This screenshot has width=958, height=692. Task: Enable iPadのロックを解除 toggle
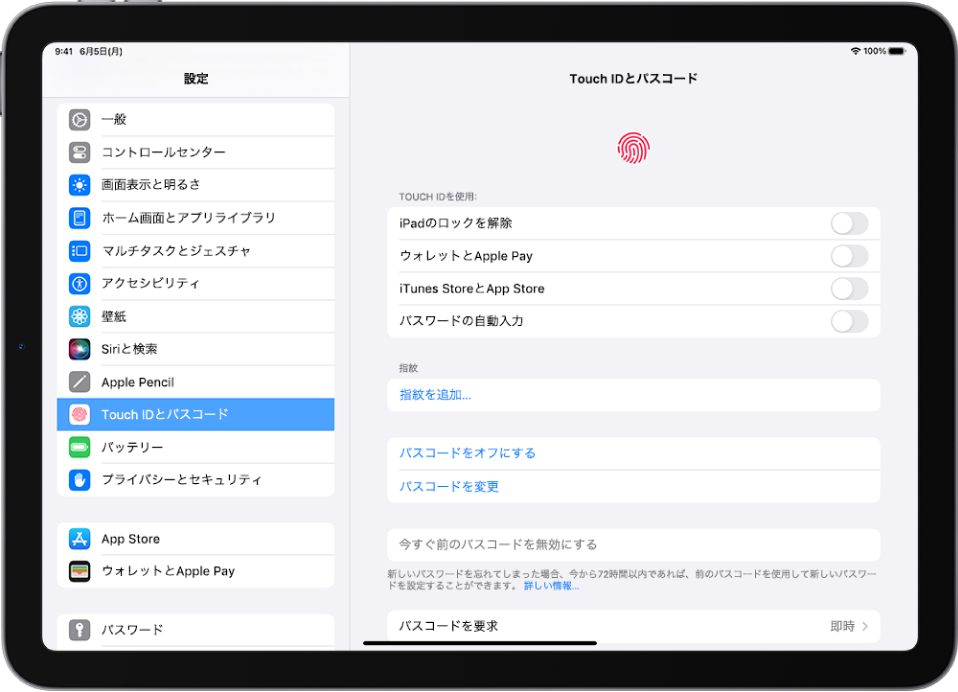[849, 222]
